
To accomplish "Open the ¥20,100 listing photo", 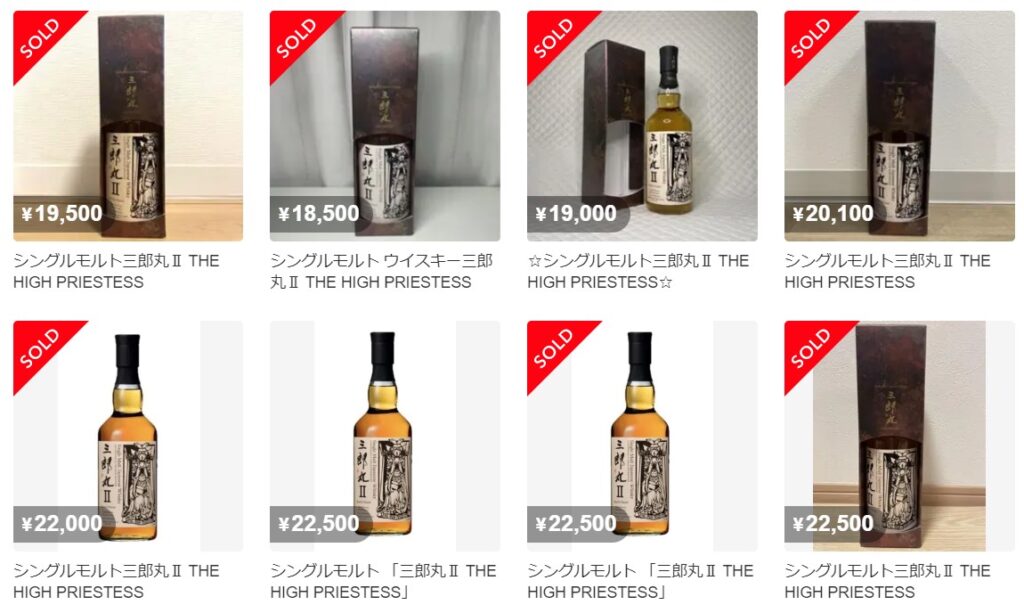I will (899, 126).
